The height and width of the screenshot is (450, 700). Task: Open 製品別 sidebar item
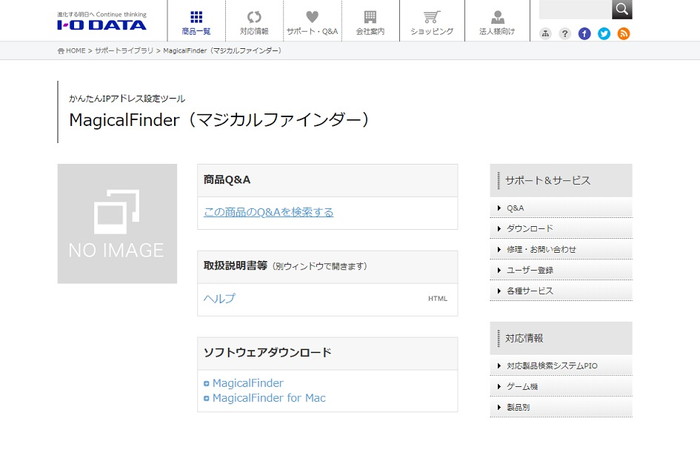(561, 407)
